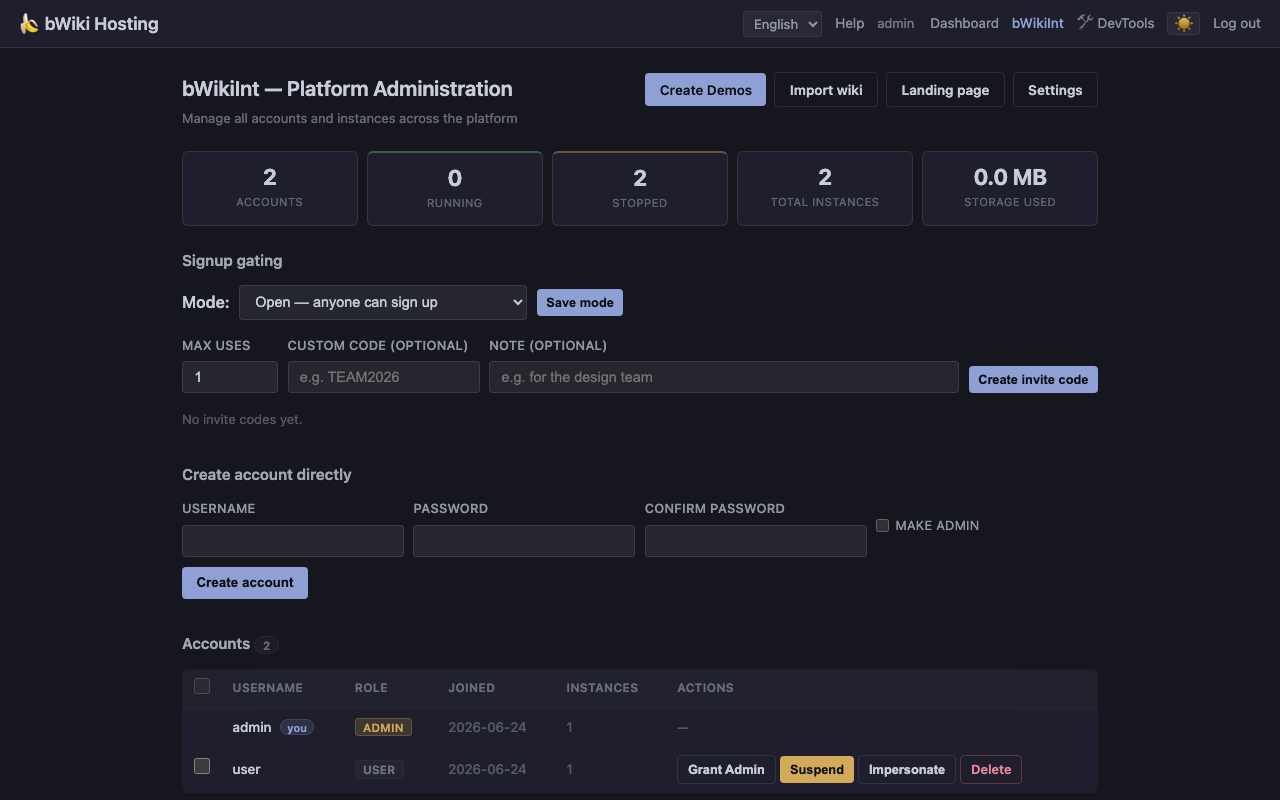Click the Instances column header
Screen dimensions: 1280x800
pos(602,688)
